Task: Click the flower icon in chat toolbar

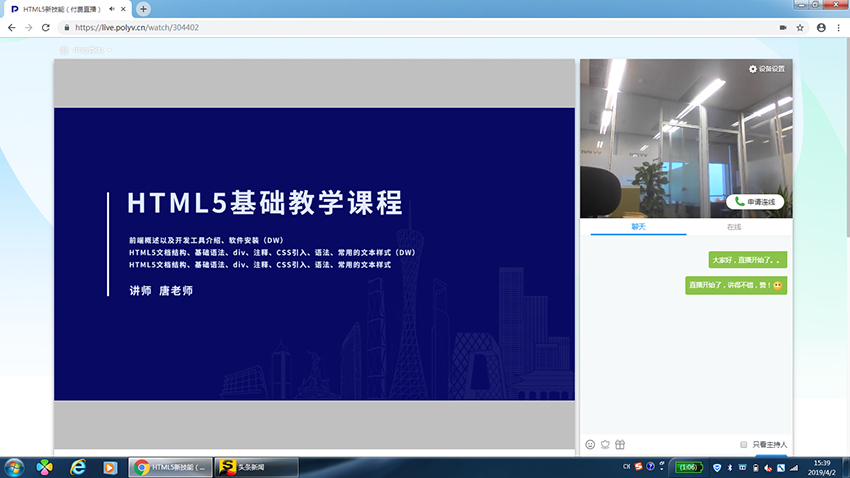Action: pyautogui.click(x=604, y=444)
